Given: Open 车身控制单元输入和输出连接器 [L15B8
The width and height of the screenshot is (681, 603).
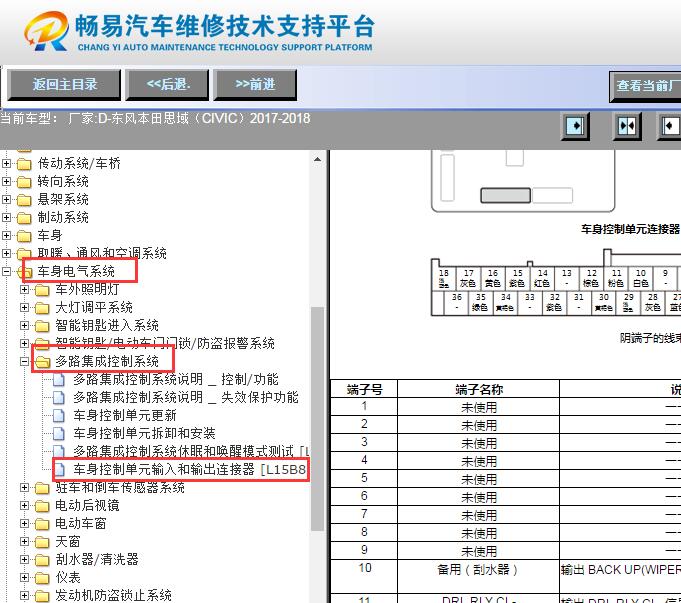Looking at the screenshot, I should pos(190,469).
